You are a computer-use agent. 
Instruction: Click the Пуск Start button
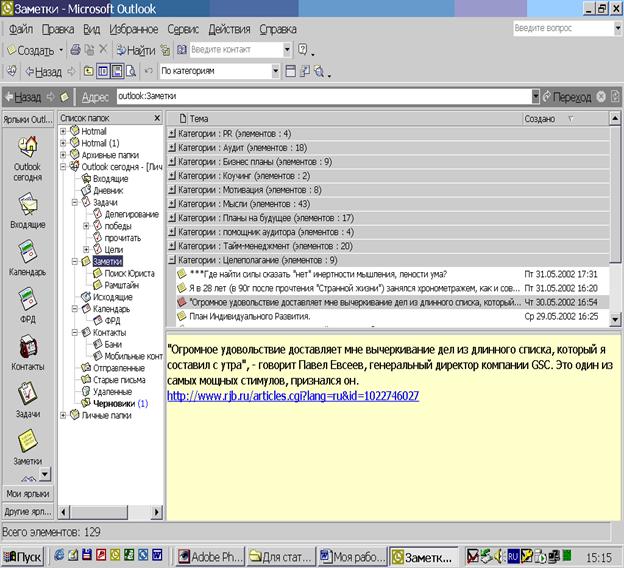pyautogui.click(x=23, y=556)
